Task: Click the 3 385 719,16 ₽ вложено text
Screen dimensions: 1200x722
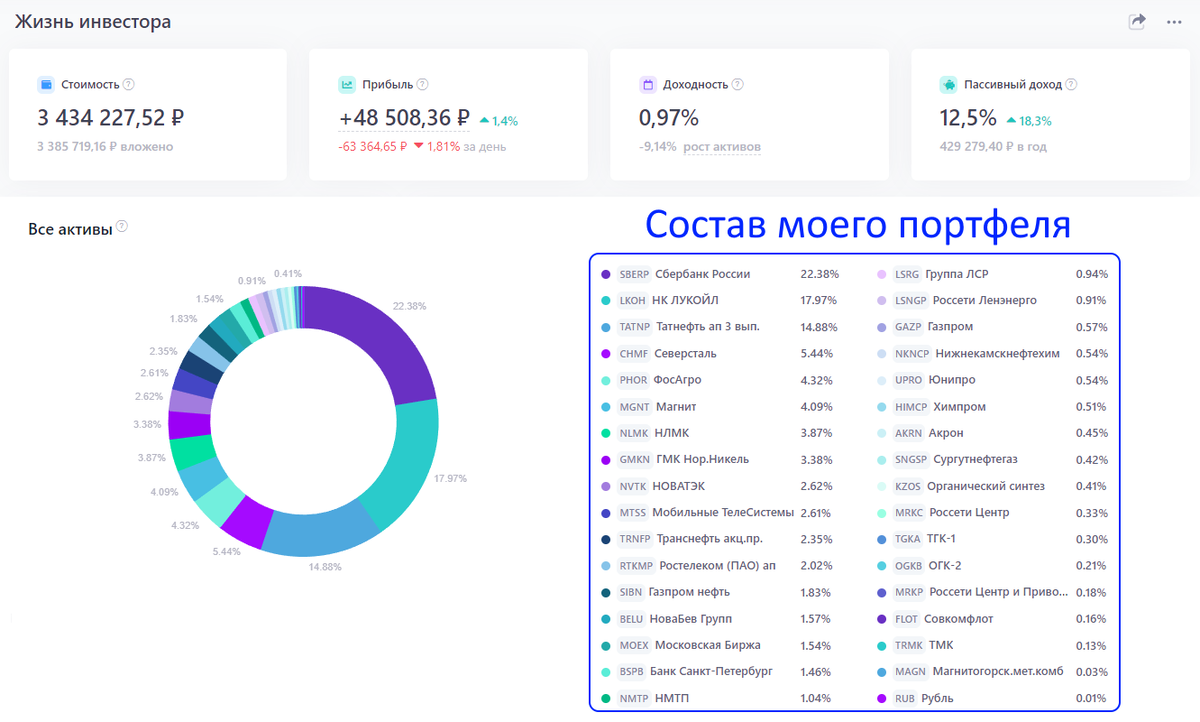Action: pyautogui.click(x=105, y=147)
